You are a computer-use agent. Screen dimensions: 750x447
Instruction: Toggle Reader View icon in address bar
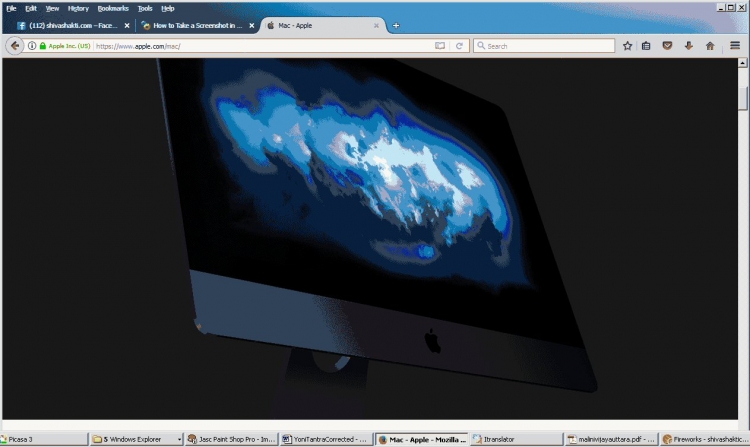pyautogui.click(x=440, y=45)
